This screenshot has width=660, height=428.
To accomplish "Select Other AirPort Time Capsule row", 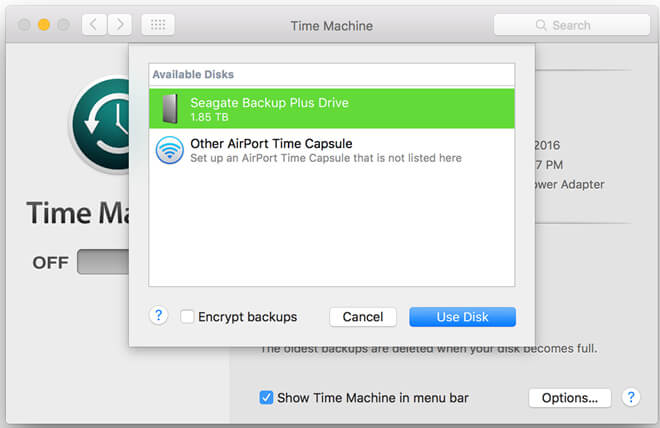I will pos(332,150).
